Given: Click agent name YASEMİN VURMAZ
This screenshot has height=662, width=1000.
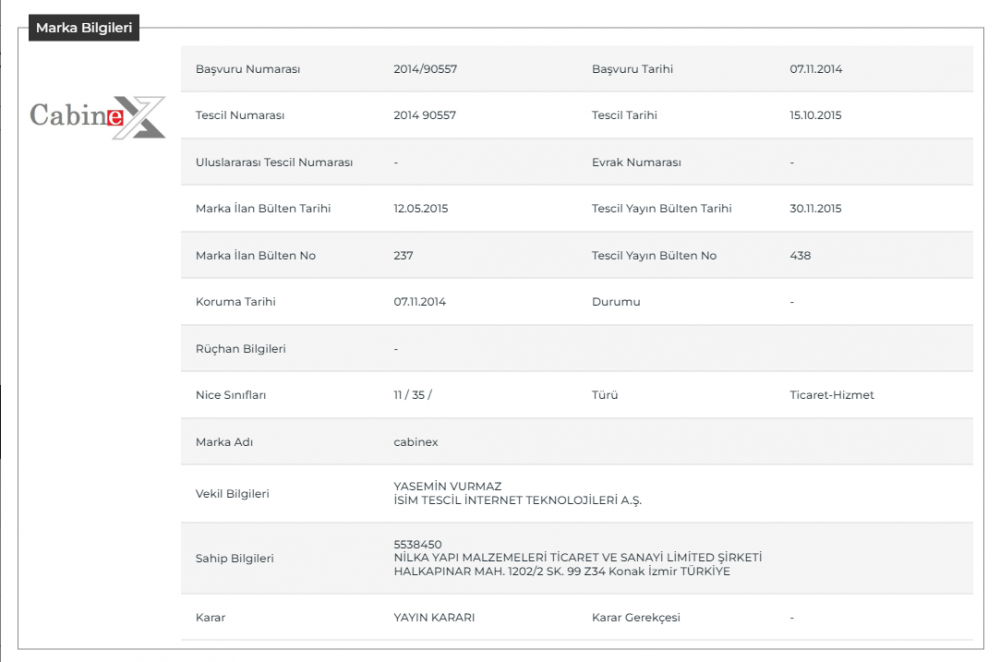Looking at the screenshot, I should (447, 486).
